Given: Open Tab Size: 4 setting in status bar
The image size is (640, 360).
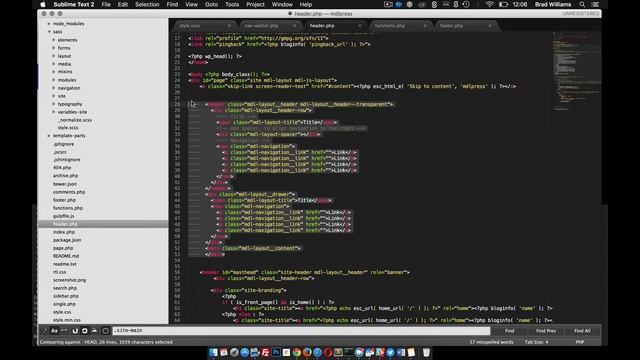Looking at the screenshot, I should [536, 342].
